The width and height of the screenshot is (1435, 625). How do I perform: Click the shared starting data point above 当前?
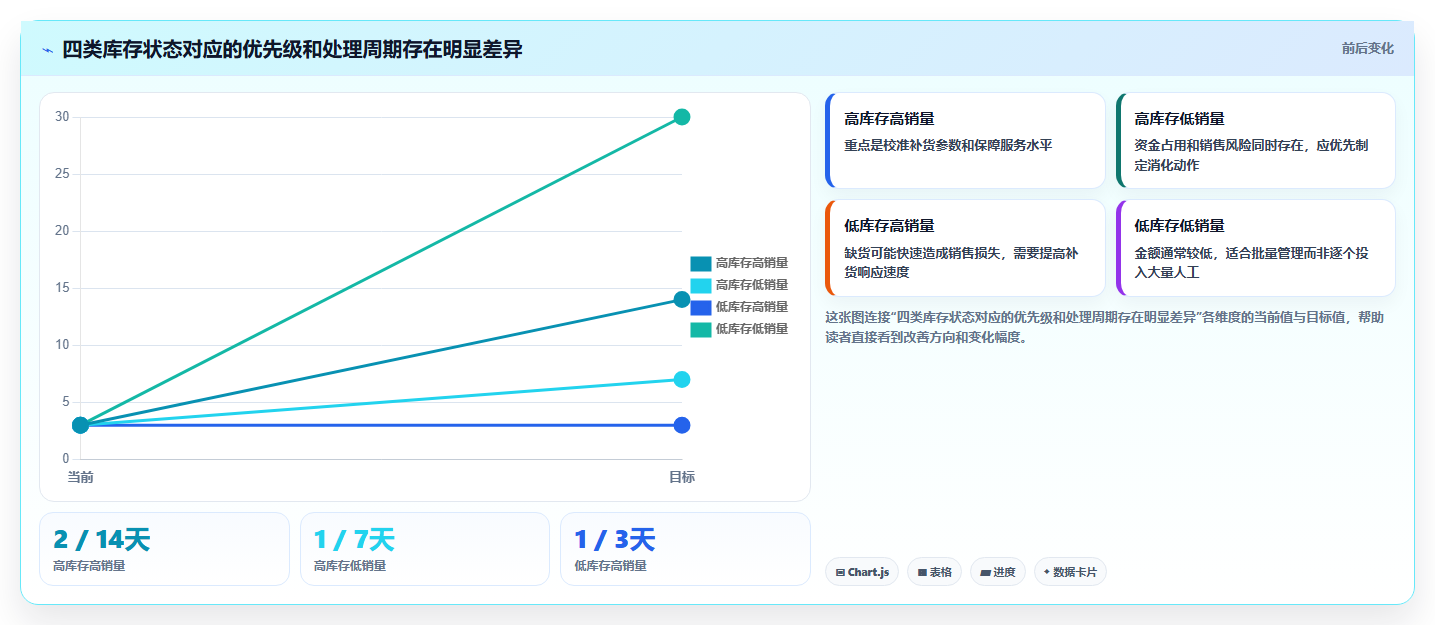81,425
